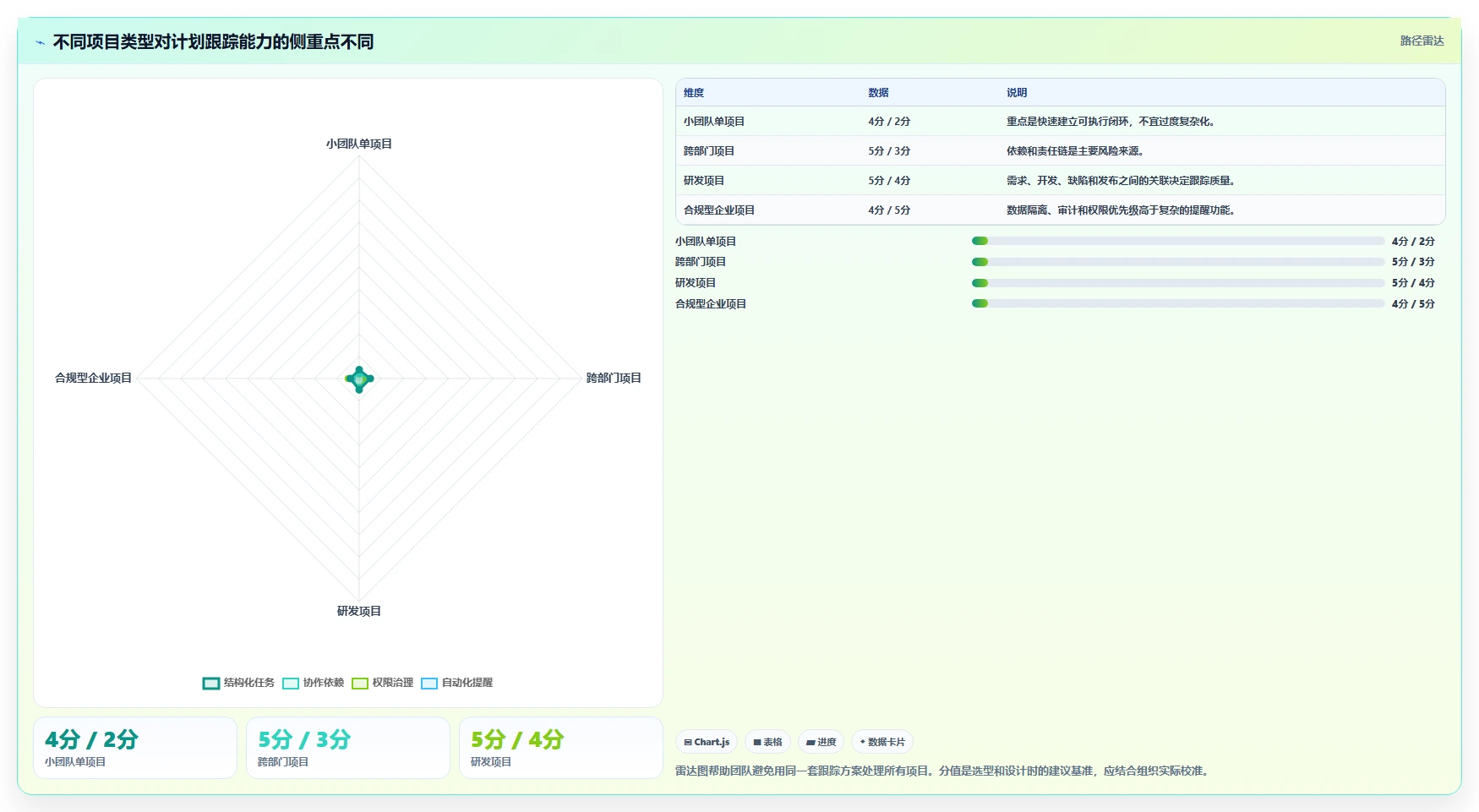Screen dimensions: 1479x812
Task: Click the footnote text starting 雷达图帮助团队
Action: (943, 771)
